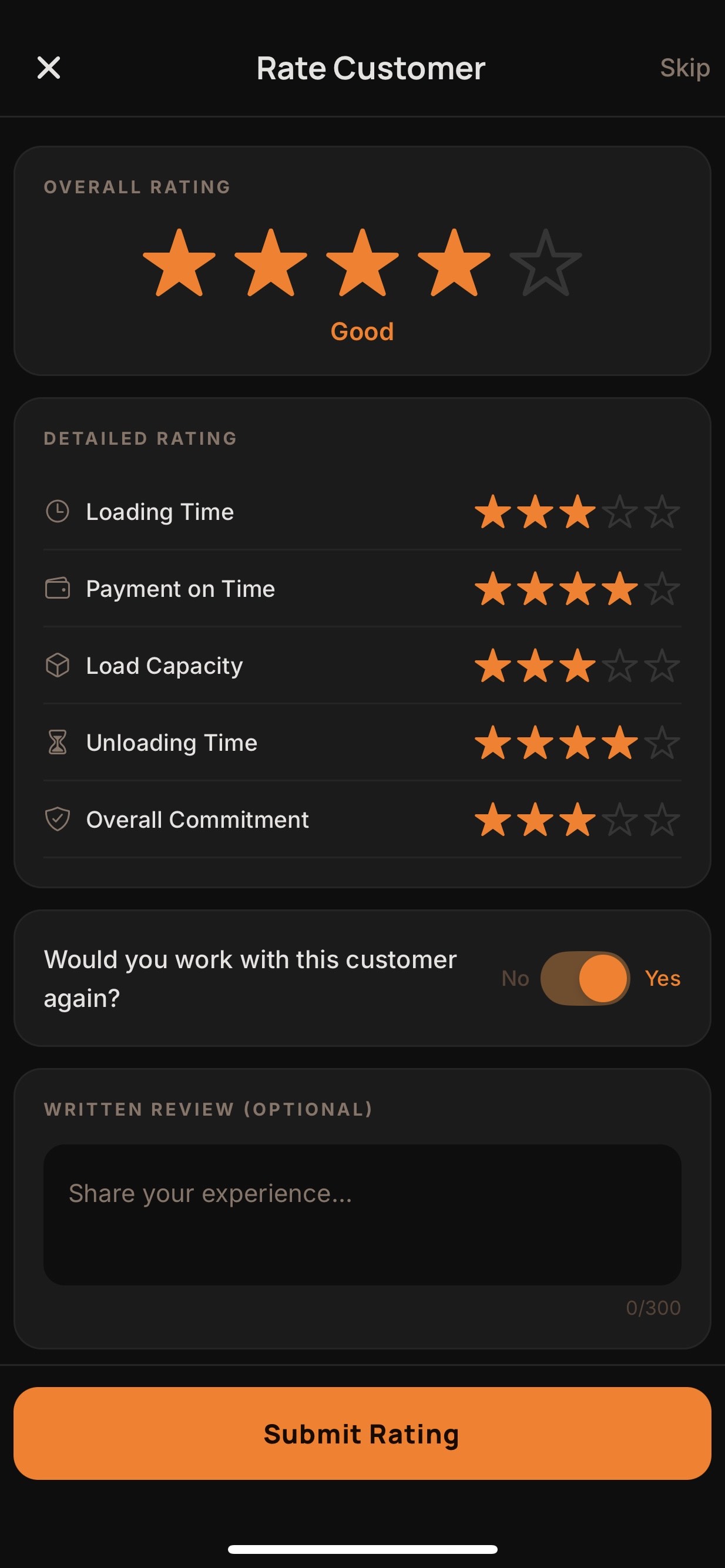Image resolution: width=725 pixels, height=1568 pixels.
Task: Skip the customer rating
Action: click(x=685, y=68)
